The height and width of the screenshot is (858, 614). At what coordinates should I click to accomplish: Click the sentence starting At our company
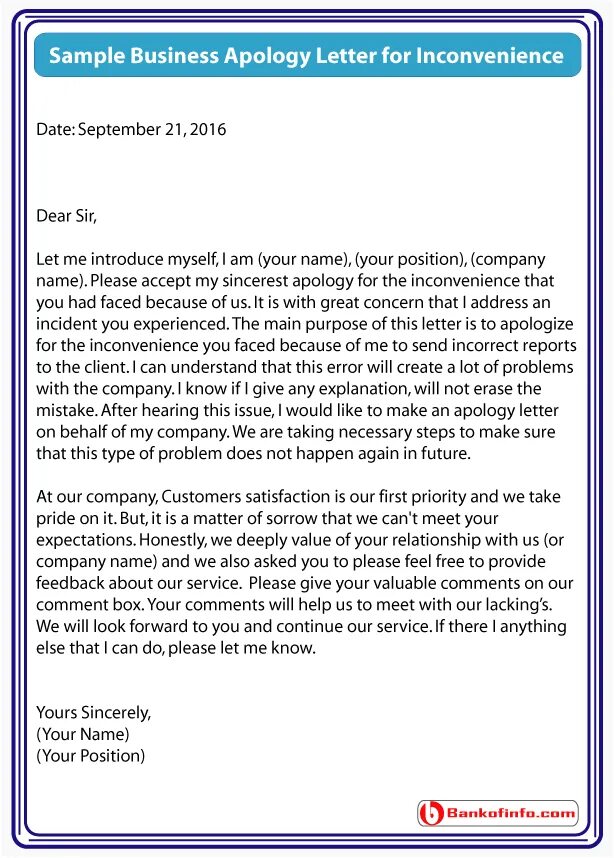click(x=298, y=507)
